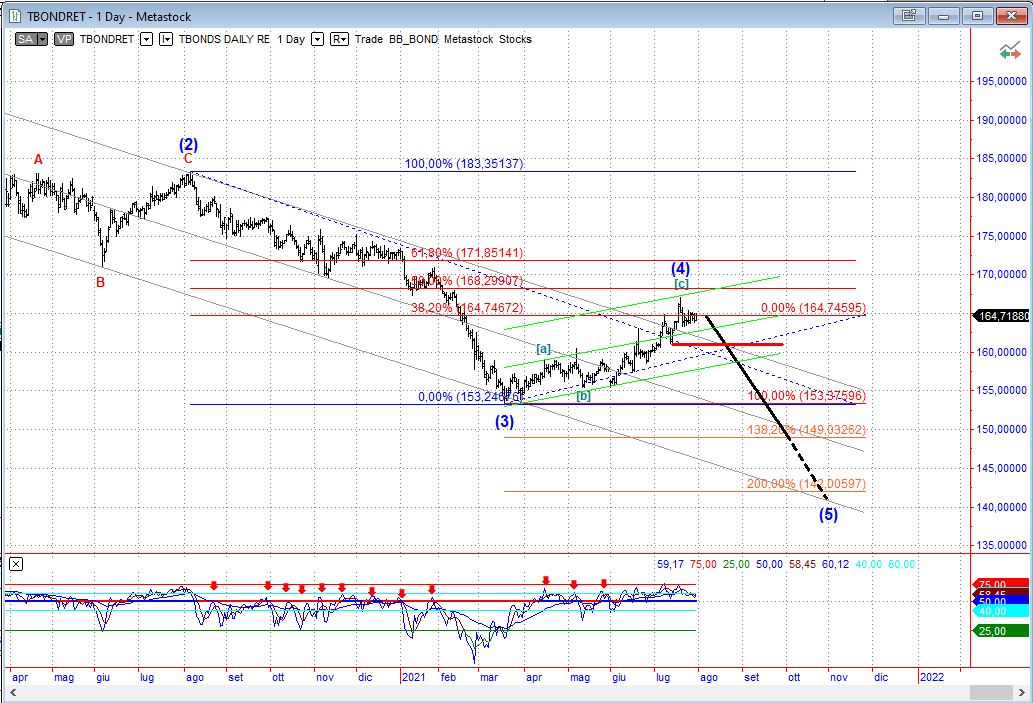Click the 200,00% projection Fibonacci label
This screenshot has width=1033, height=703.
(x=806, y=484)
